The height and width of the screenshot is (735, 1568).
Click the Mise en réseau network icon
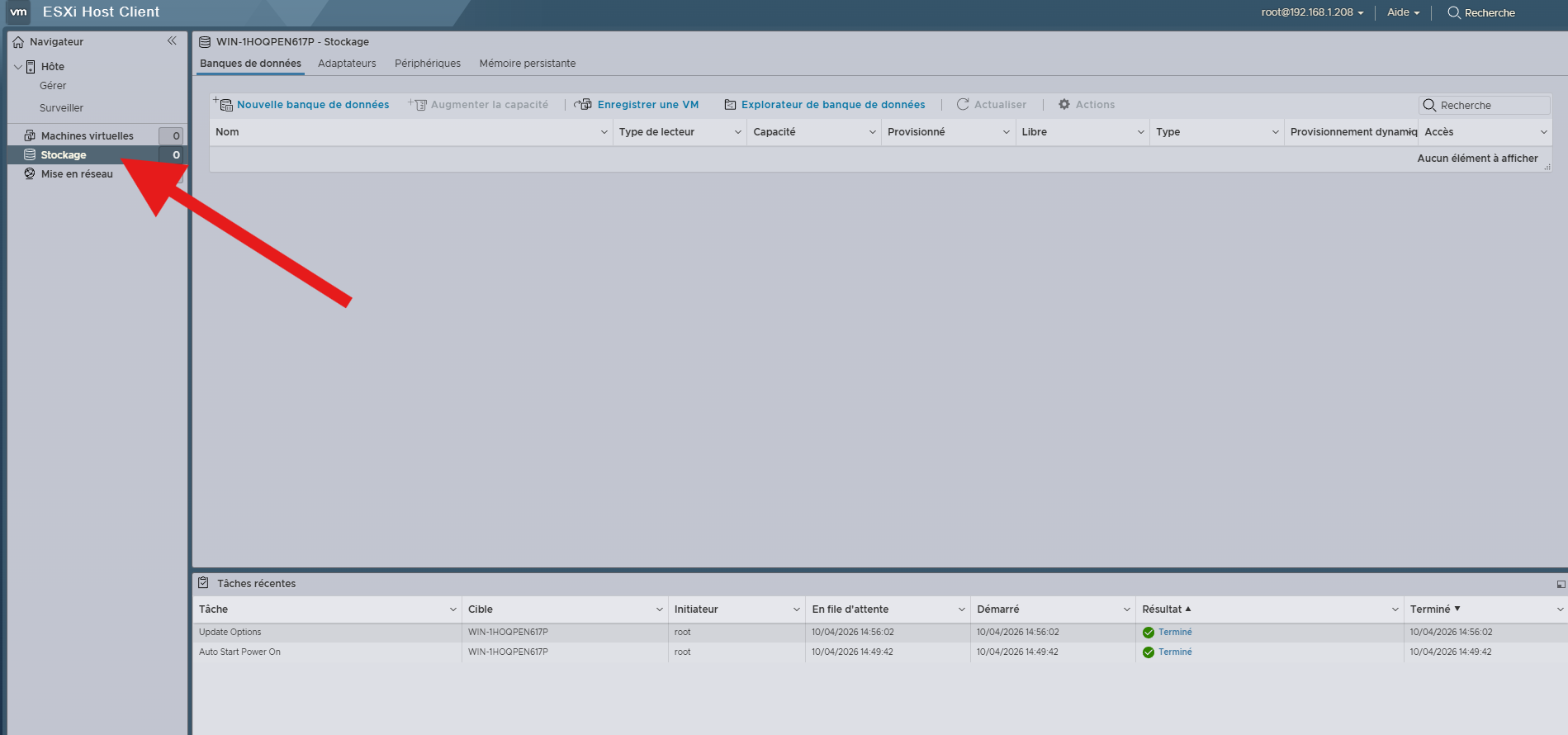(x=30, y=174)
